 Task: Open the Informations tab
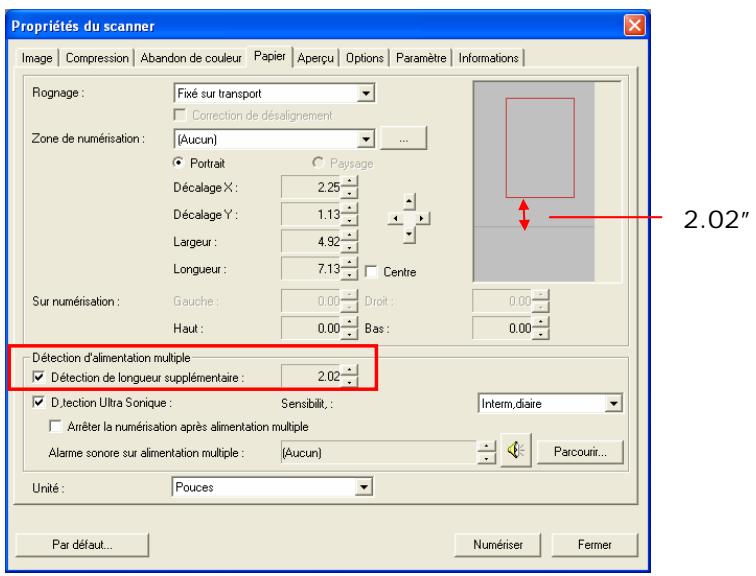[x=488, y=58]
